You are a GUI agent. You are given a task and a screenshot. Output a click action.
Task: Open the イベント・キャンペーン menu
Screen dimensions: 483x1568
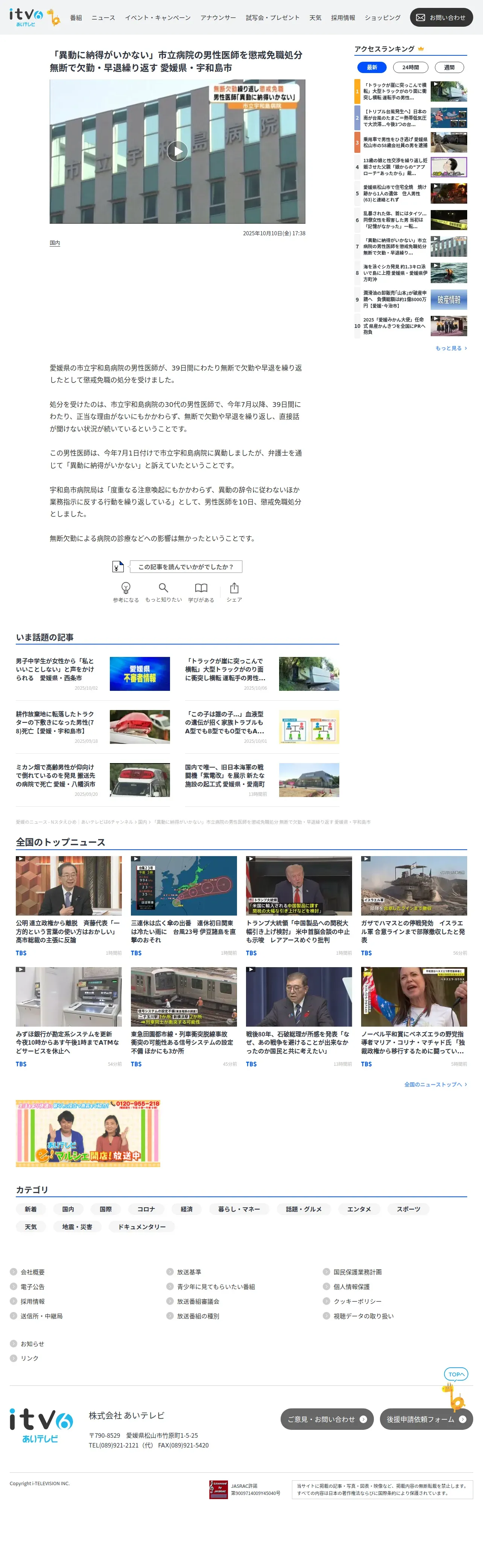[x=158, y=18]
